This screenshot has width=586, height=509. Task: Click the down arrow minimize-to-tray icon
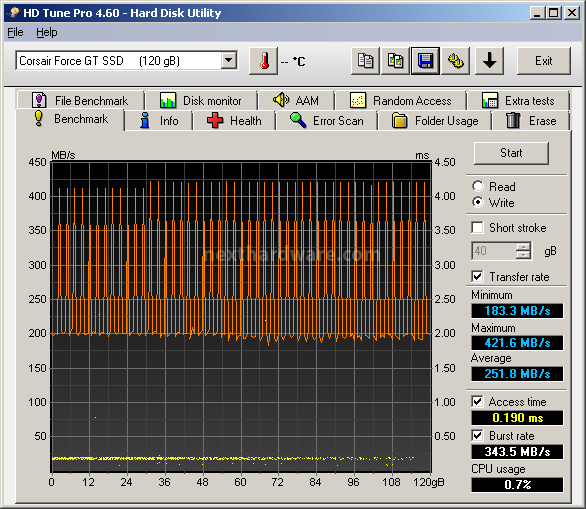coord(489,61)
